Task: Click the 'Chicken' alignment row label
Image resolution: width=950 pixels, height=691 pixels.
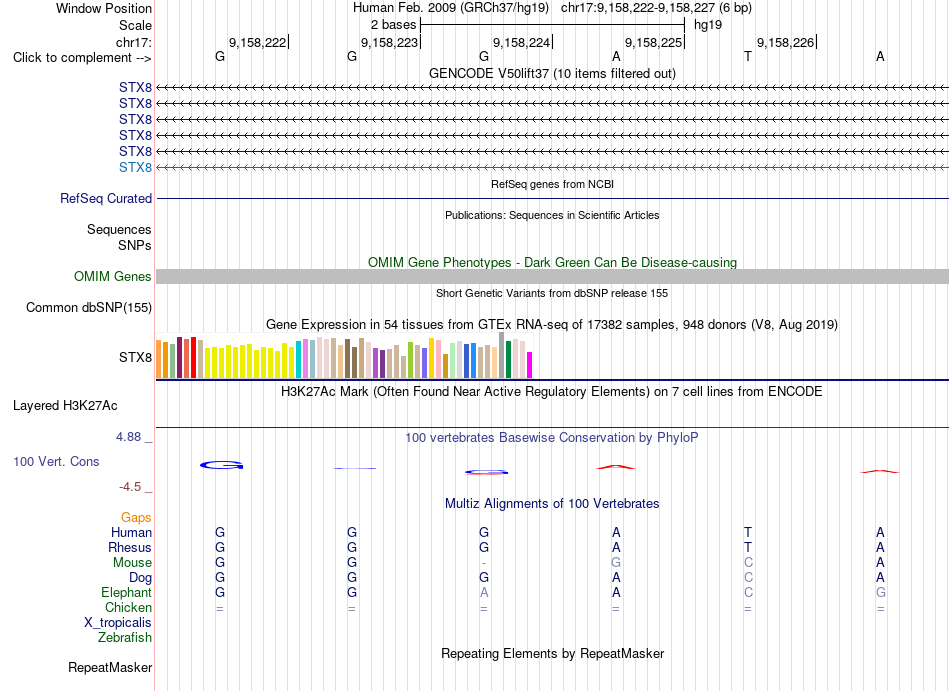Action: pos(128,607)
